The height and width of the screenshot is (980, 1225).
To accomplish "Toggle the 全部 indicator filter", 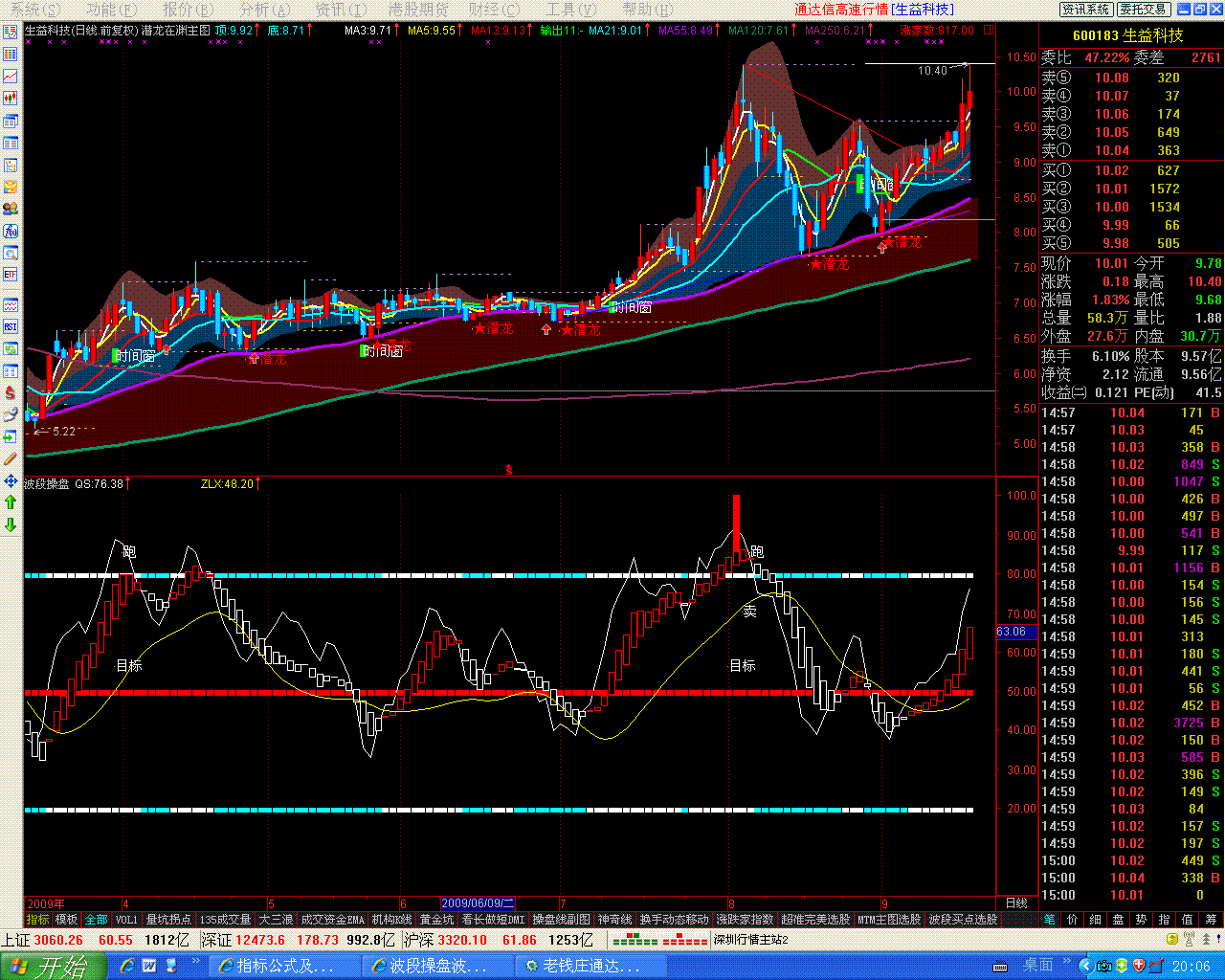I will click(x=96, y=920).
